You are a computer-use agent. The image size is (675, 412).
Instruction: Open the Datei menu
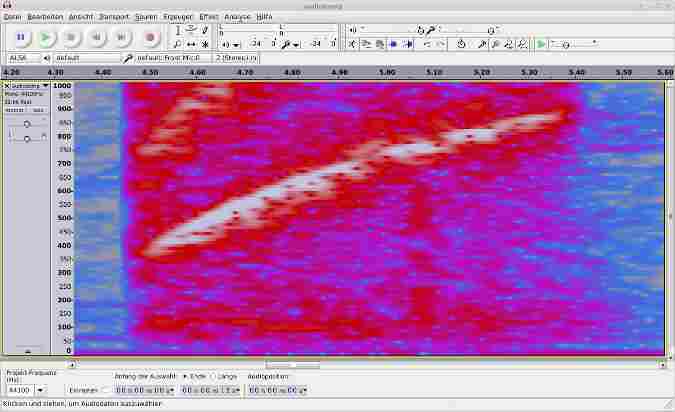12,17
